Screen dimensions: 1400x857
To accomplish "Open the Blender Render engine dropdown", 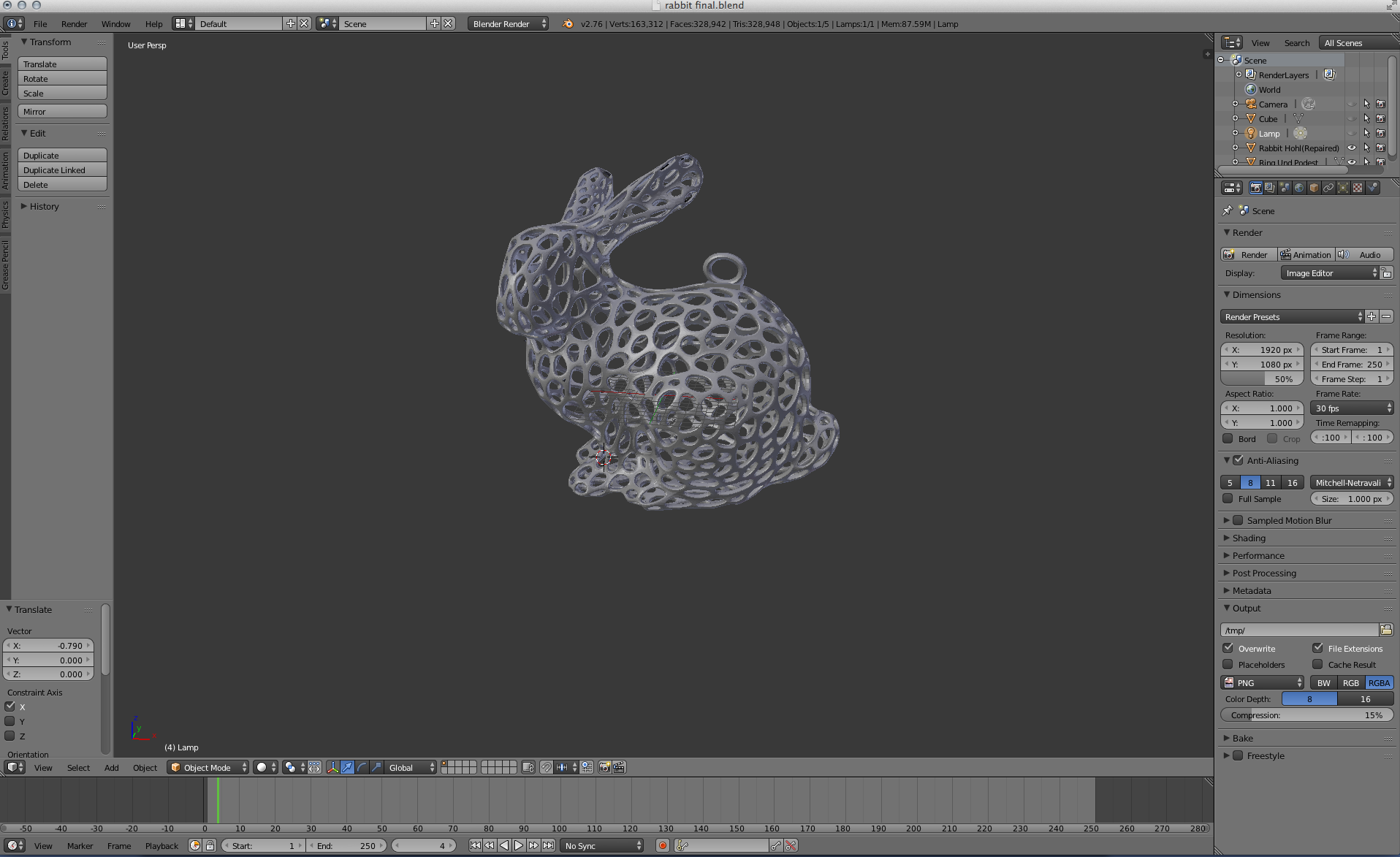I will coord(508,23).
